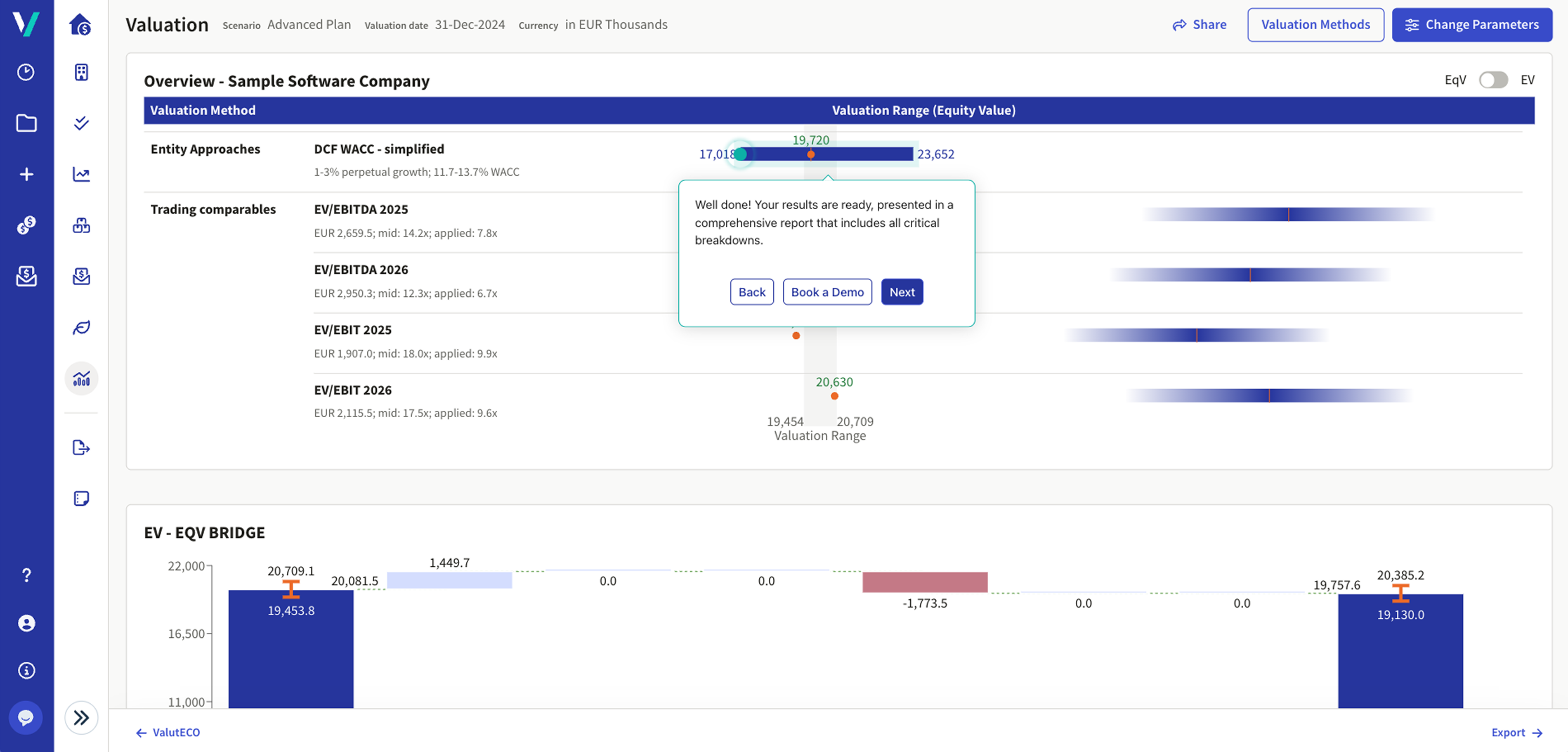Click Next in the tour popup
This screenshot has height=752, width=1568.
point(902,292)
